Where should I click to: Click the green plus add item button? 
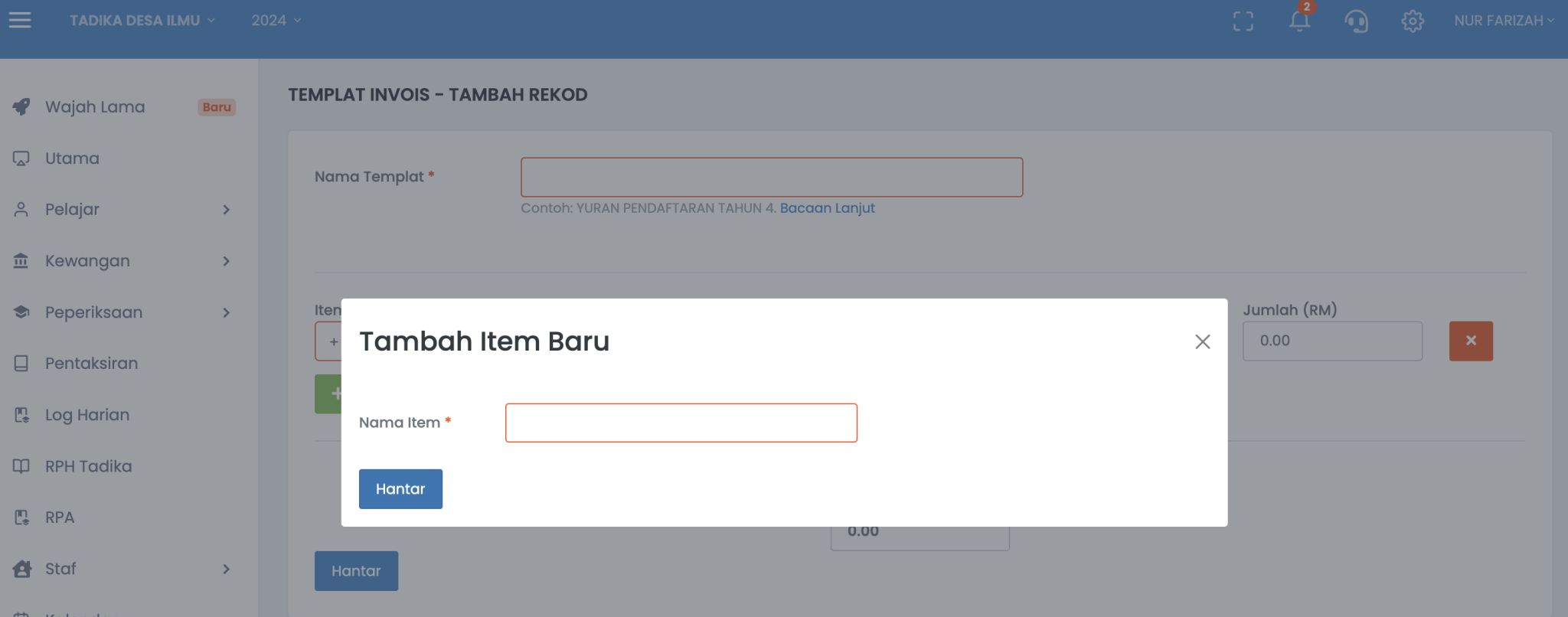tap(335, 393)
